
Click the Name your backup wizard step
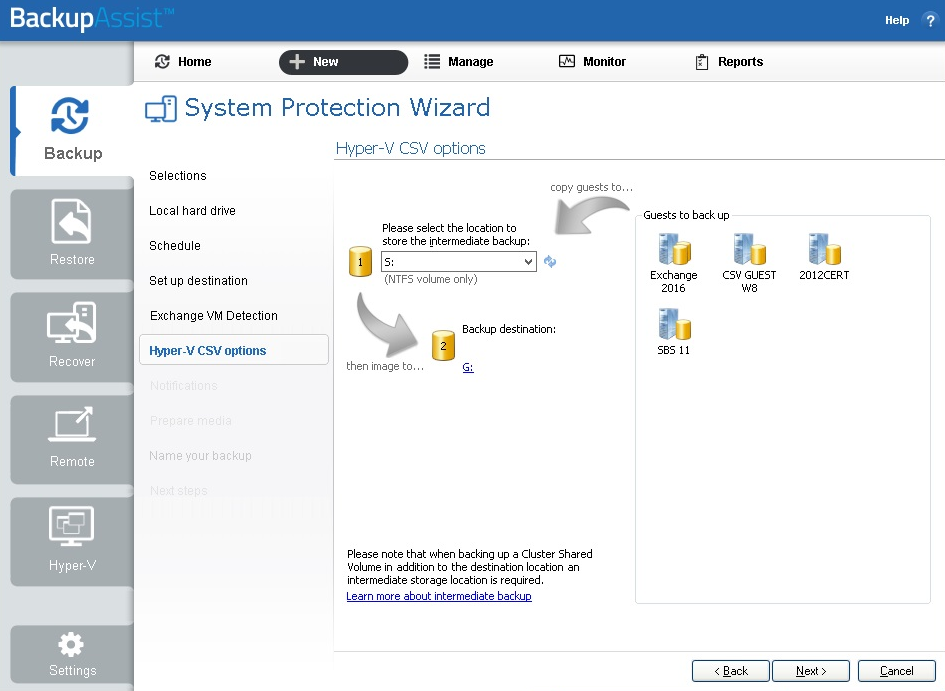(x=200, y=455)
